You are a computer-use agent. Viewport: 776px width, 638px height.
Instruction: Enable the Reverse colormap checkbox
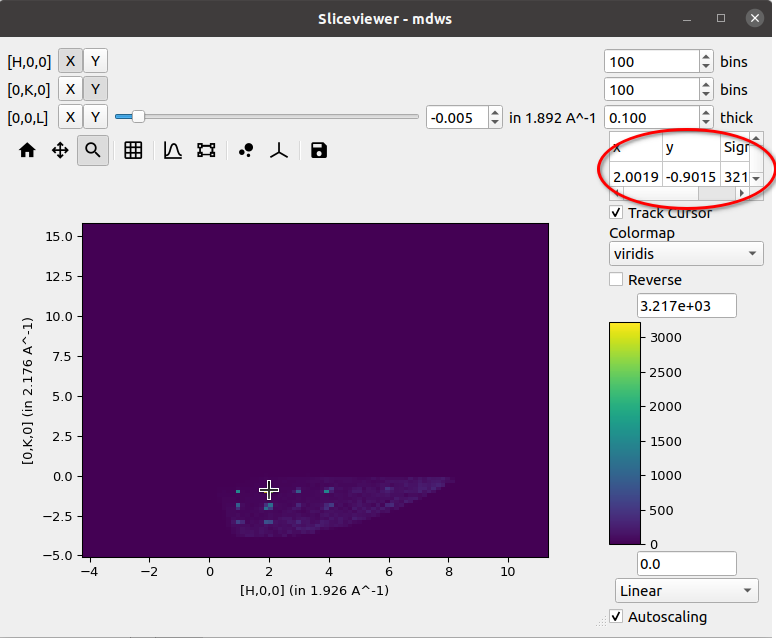(x=616, y=280)
